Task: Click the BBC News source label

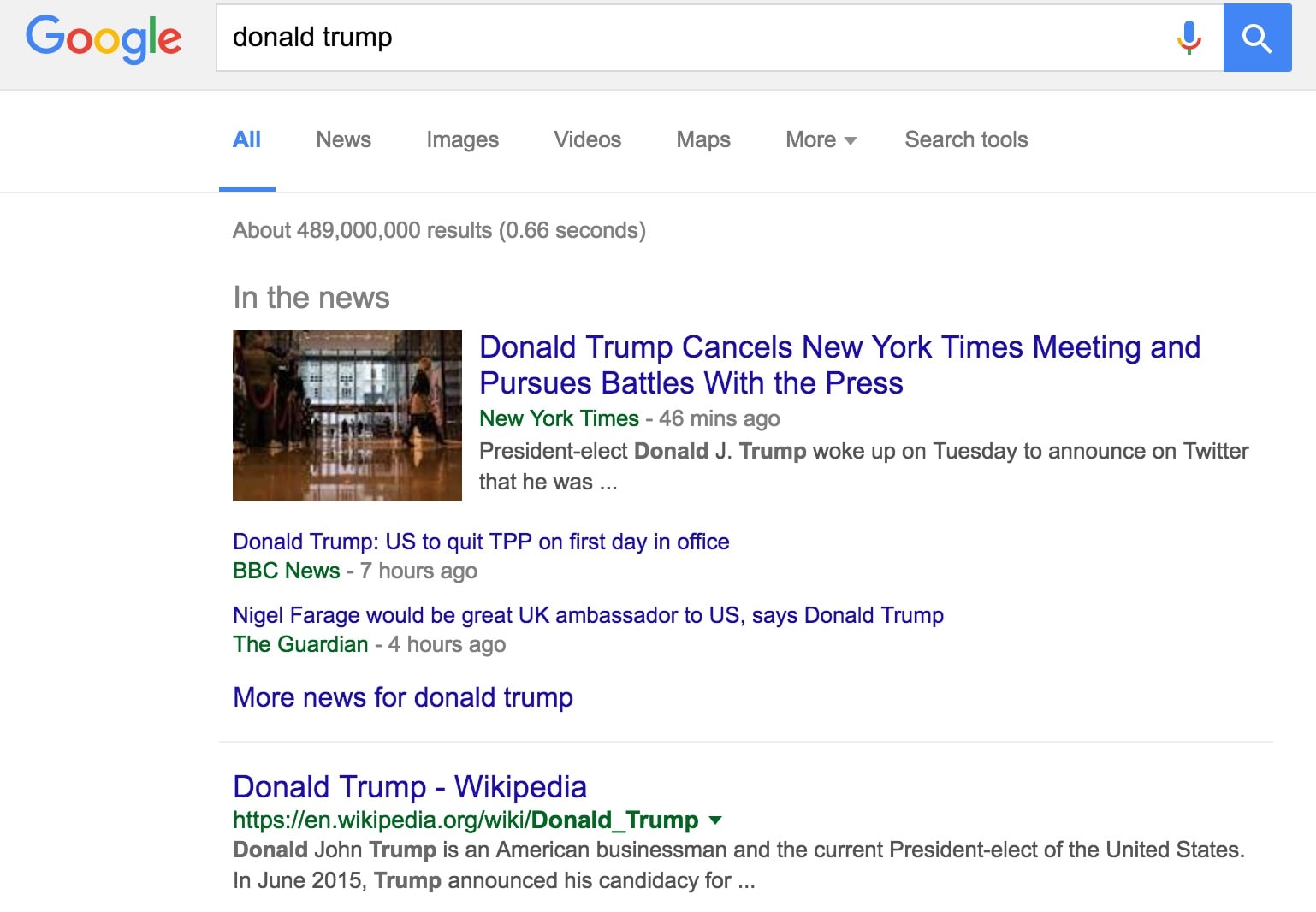Action: point(287,571)
